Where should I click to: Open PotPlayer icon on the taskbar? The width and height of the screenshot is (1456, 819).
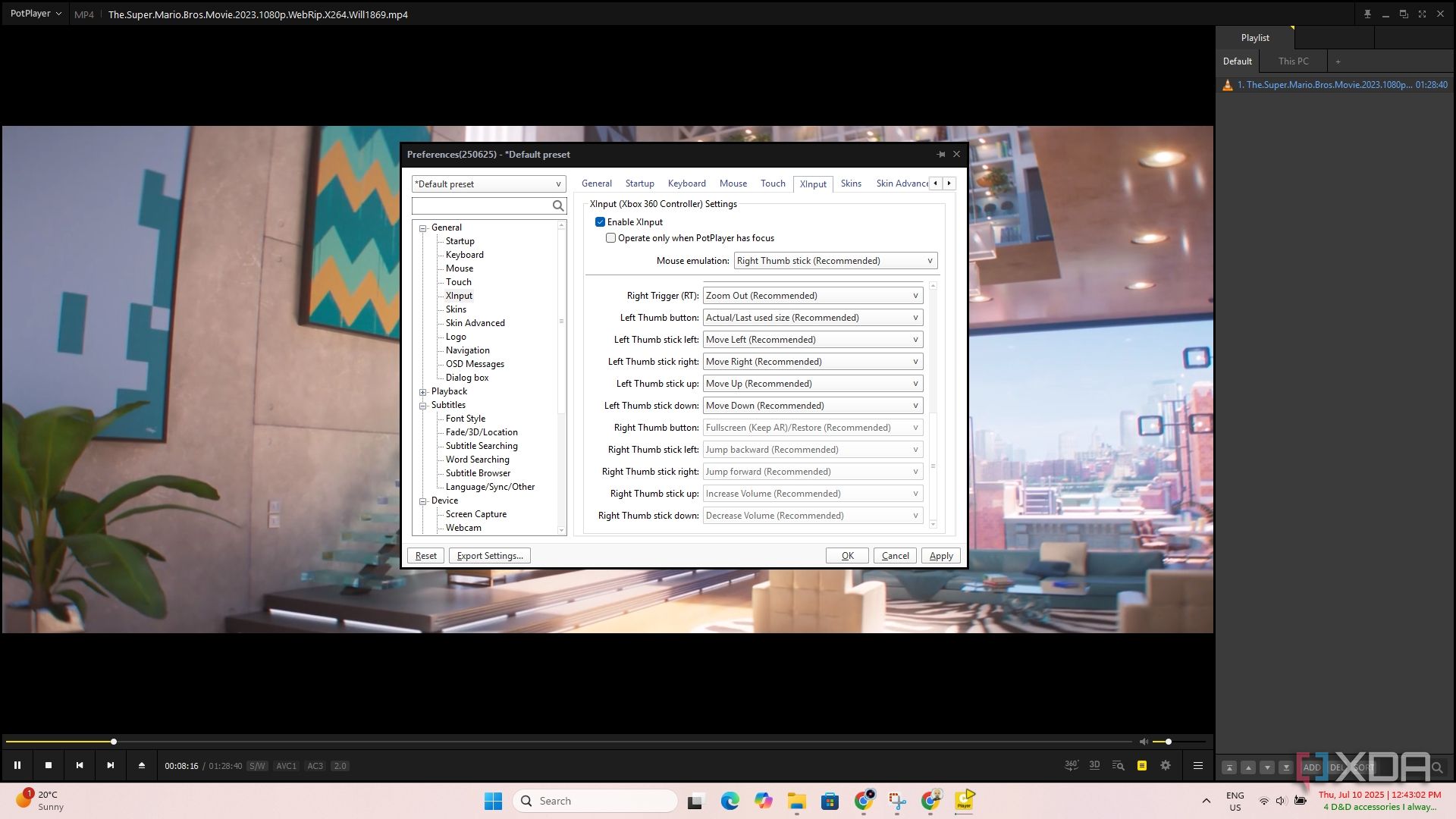click(x=965, y=801)
